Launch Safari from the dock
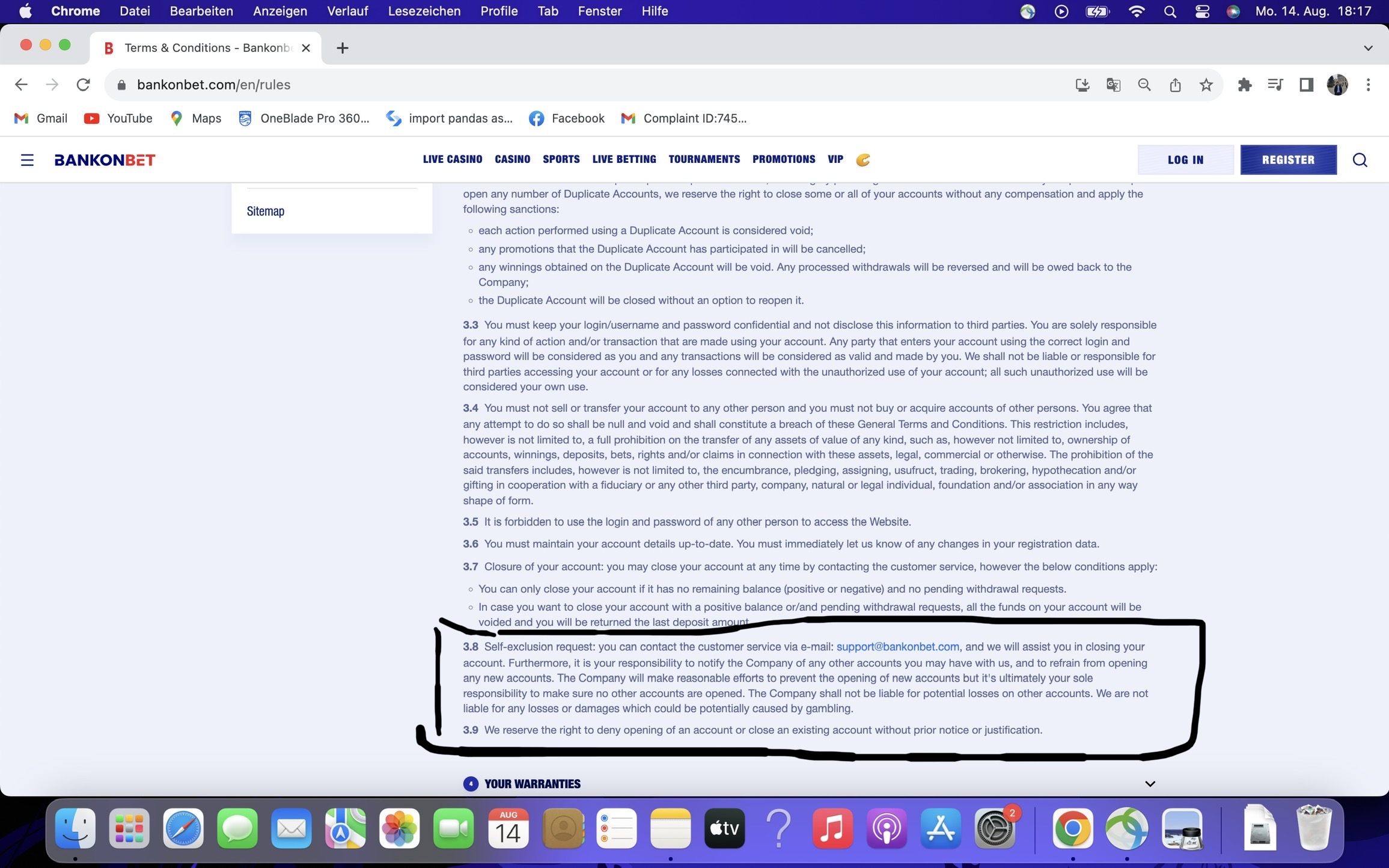1389x868 pixels. 183,828
